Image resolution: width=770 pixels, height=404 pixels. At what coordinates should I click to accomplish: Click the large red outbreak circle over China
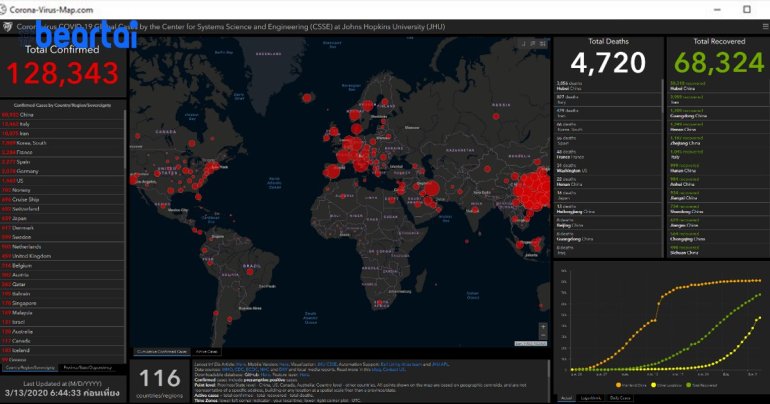(526, 187)
